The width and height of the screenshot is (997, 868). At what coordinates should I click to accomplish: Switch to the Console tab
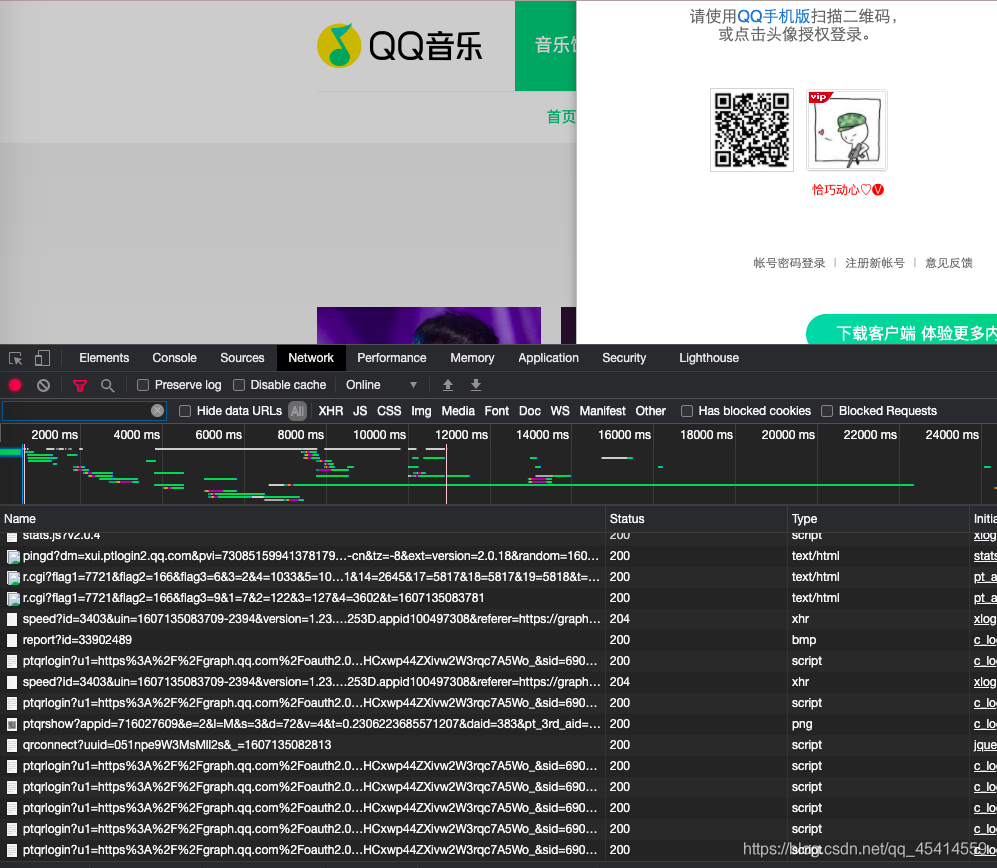(174, 358)
